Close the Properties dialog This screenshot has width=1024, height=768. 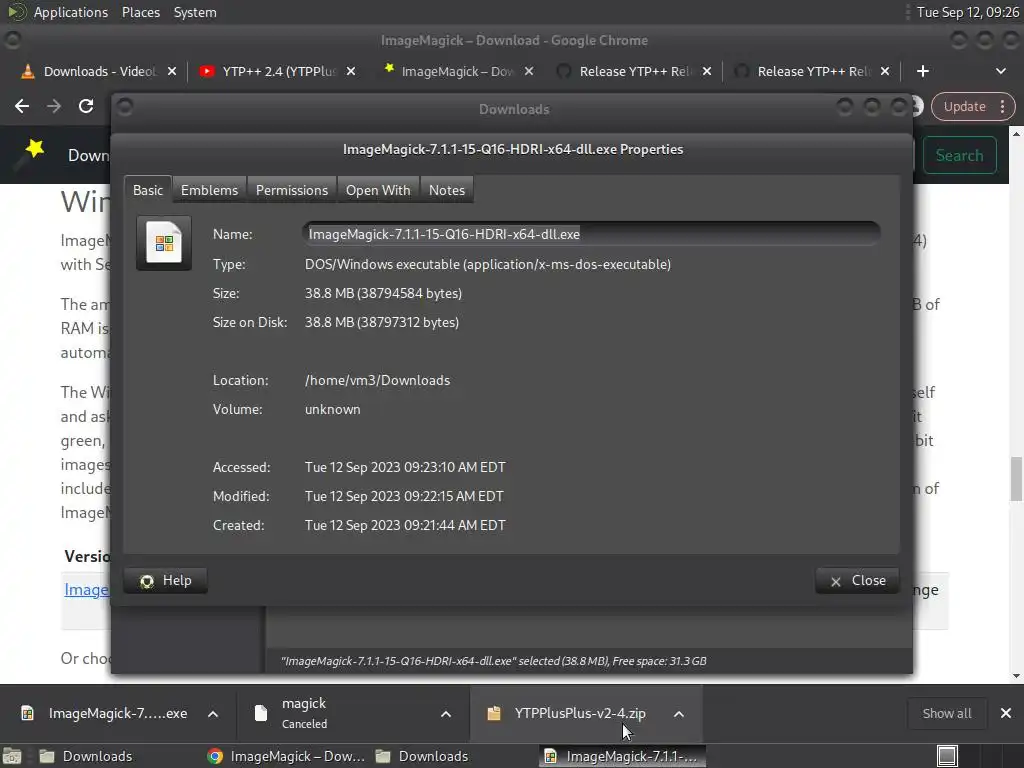(x=857, y=581)
